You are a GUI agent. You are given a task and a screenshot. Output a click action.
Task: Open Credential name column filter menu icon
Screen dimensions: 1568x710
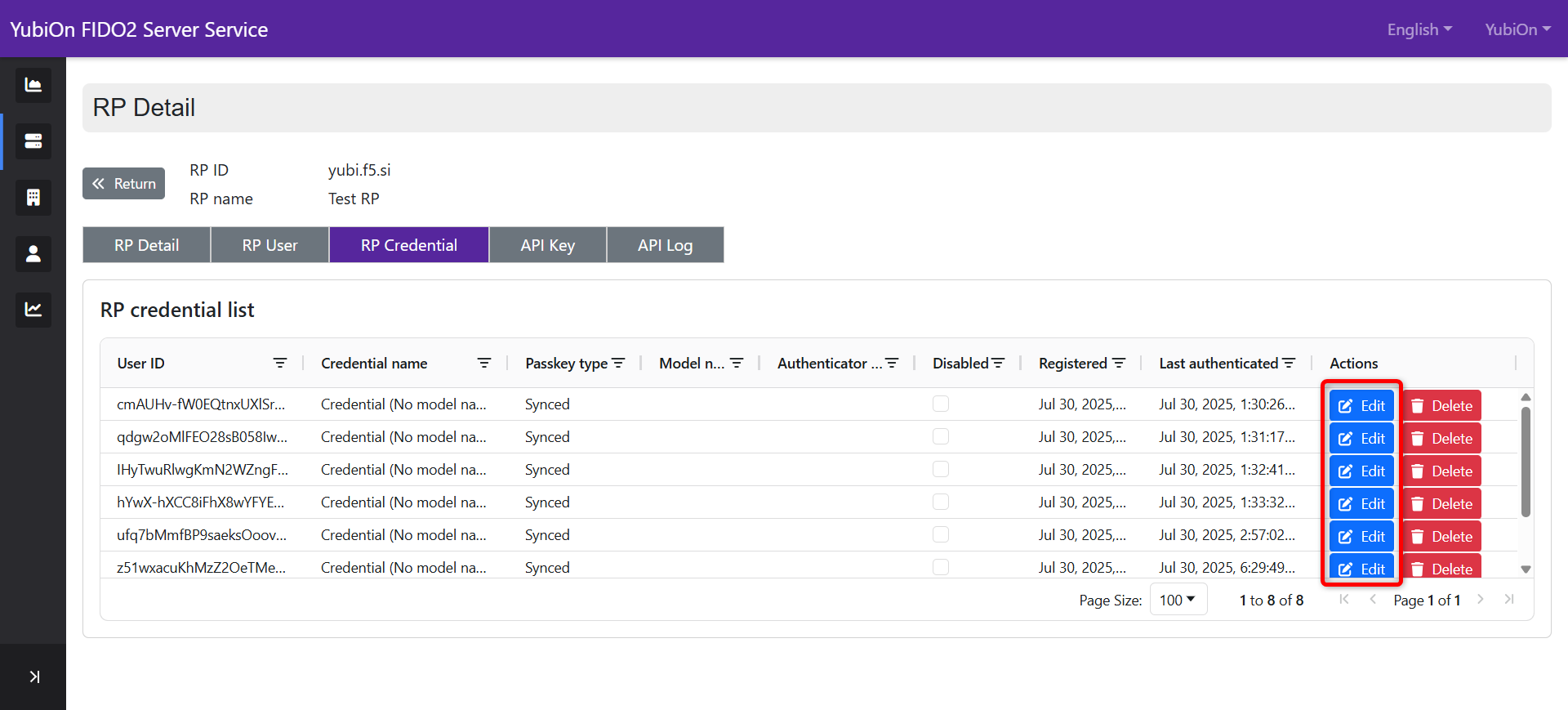pyautogui.click(x=484, y=363)
